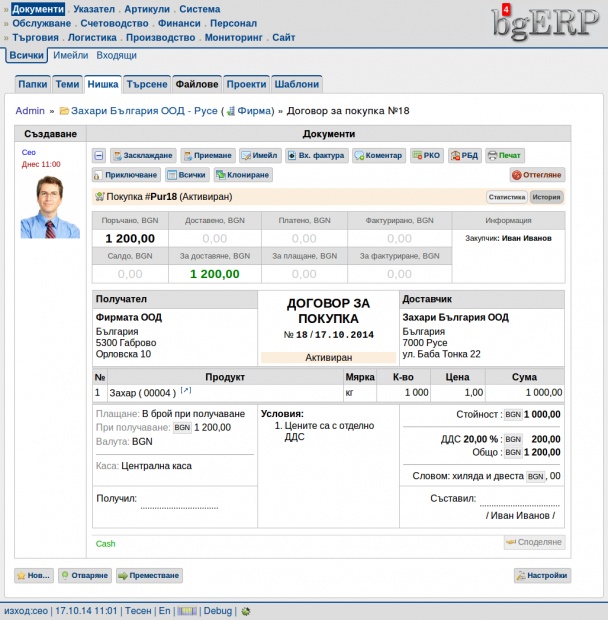608x620 pixels.
Task: Open Захари България ООД - Русе folder link
Action: [x=144, y=111]
